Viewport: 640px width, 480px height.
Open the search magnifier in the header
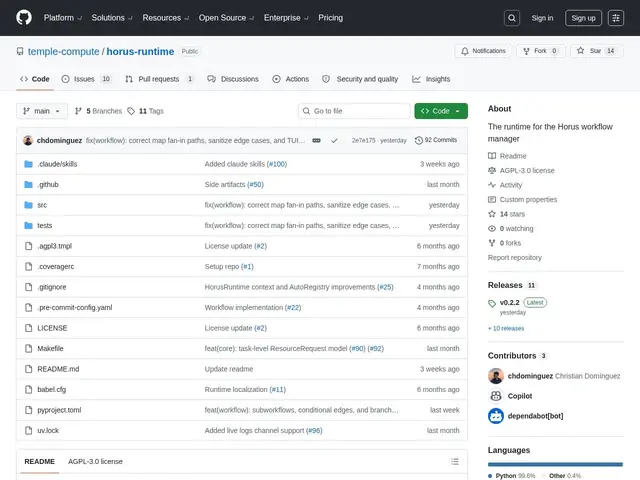tap(512, 18)
